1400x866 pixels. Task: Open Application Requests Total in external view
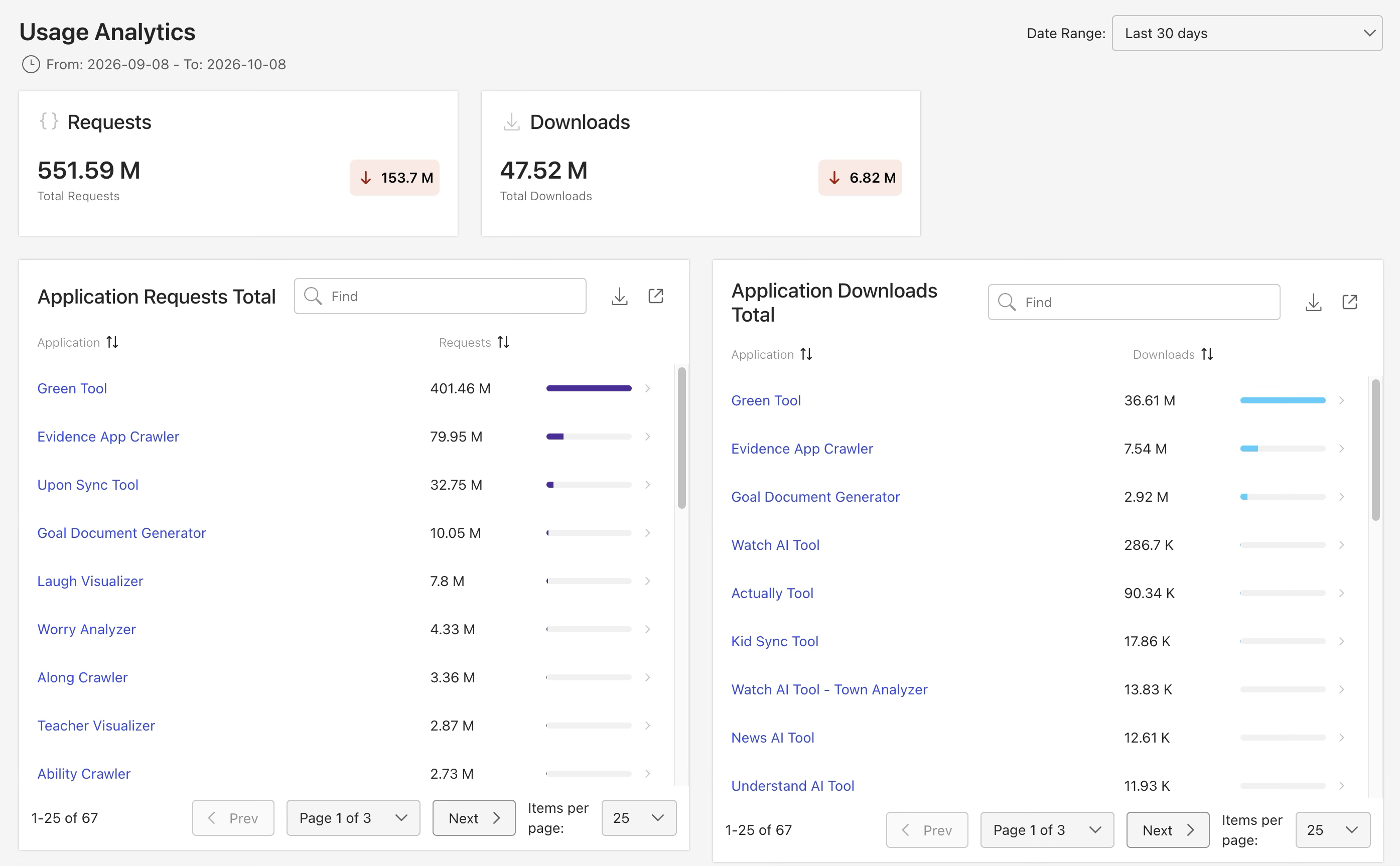(656, 296)
